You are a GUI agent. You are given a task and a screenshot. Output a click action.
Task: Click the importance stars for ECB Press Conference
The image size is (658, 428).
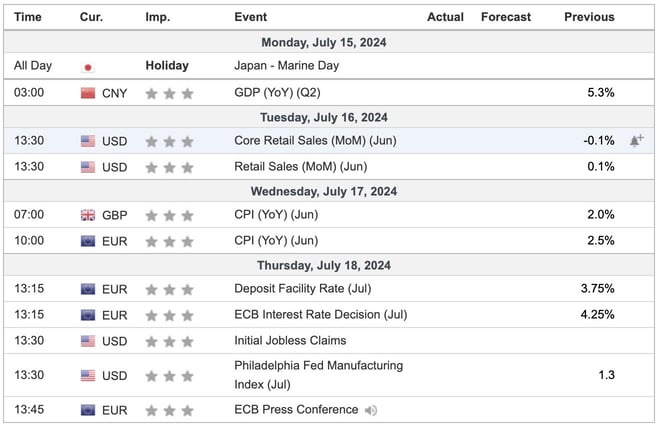pyautogui.click(x=170, y=410)
